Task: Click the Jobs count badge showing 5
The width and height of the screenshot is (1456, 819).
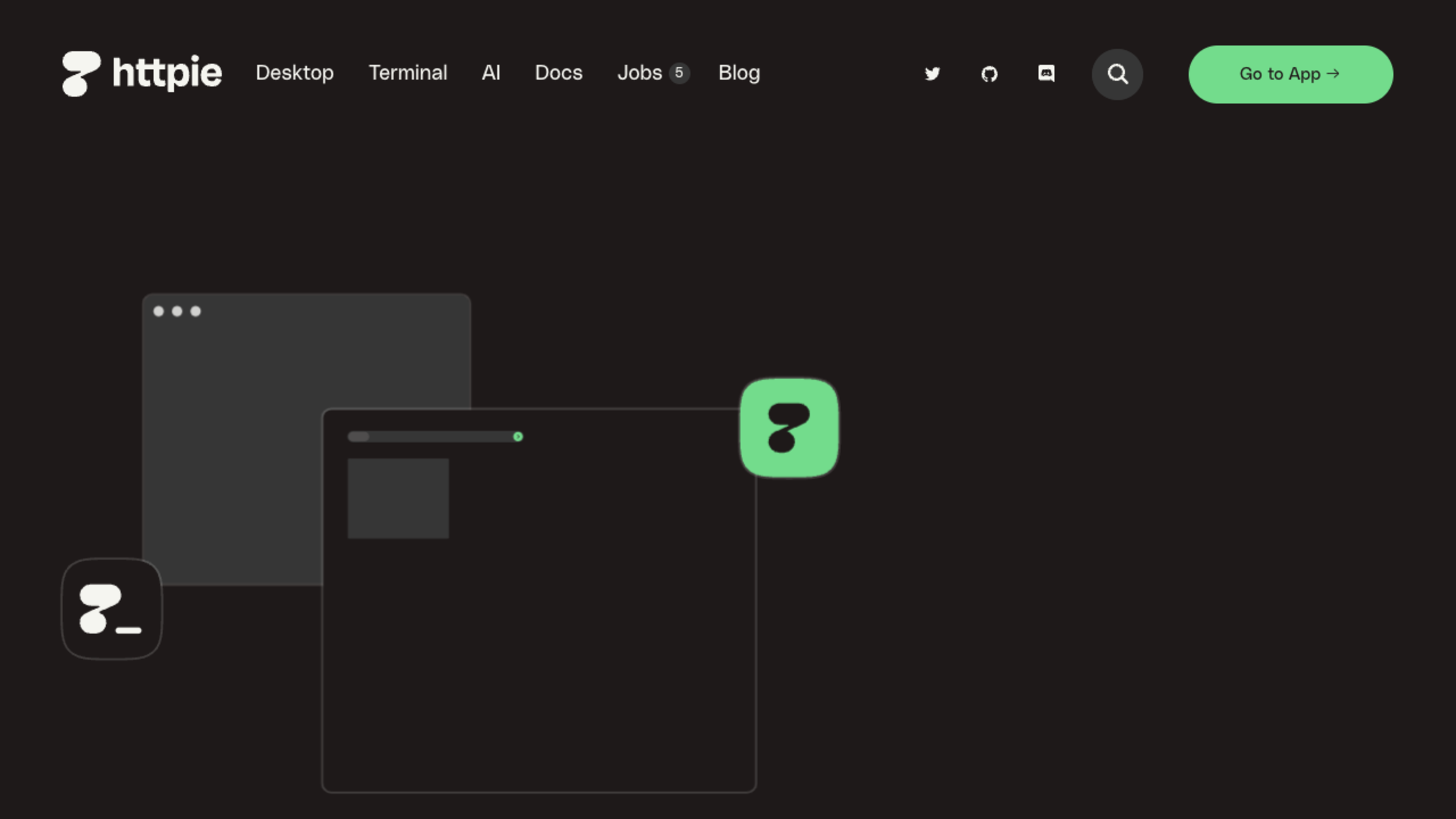Action: pos(679,73)
